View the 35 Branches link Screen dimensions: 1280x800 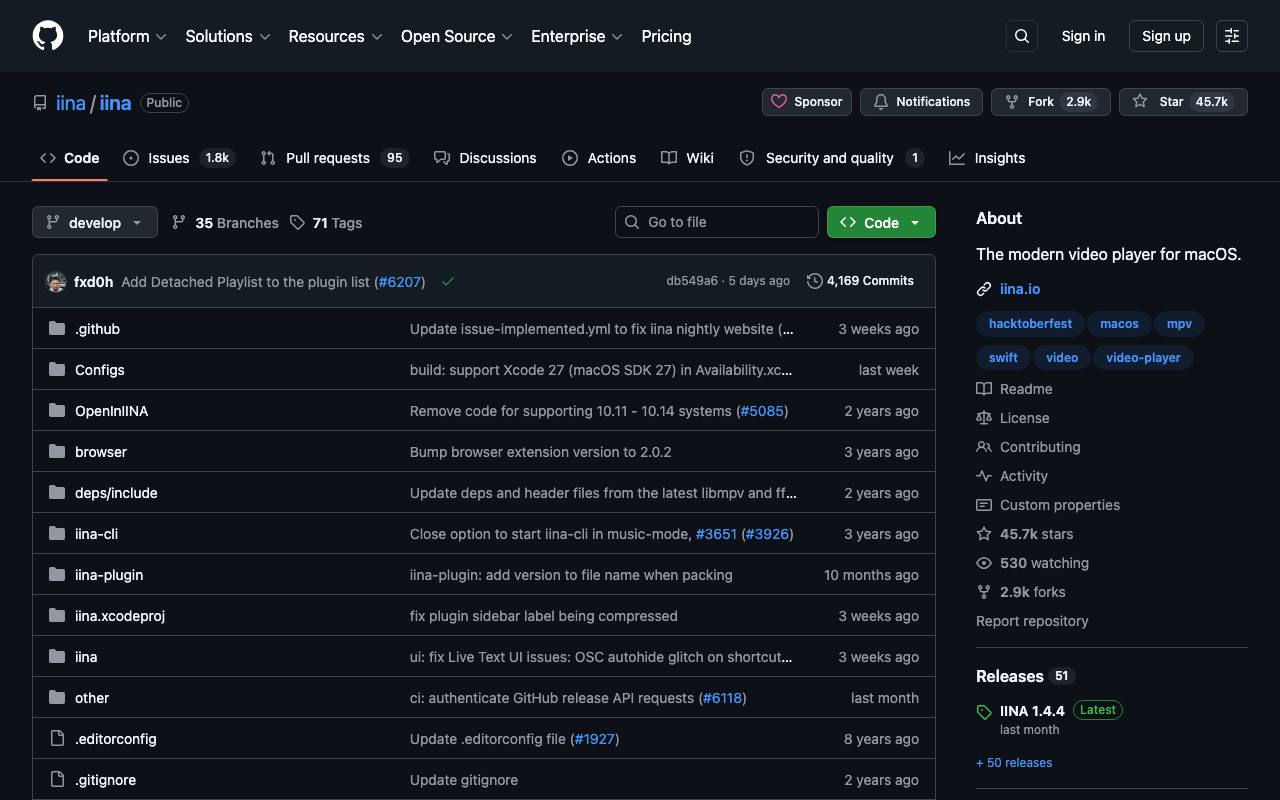pyautogui.click(x=225, y=223)
